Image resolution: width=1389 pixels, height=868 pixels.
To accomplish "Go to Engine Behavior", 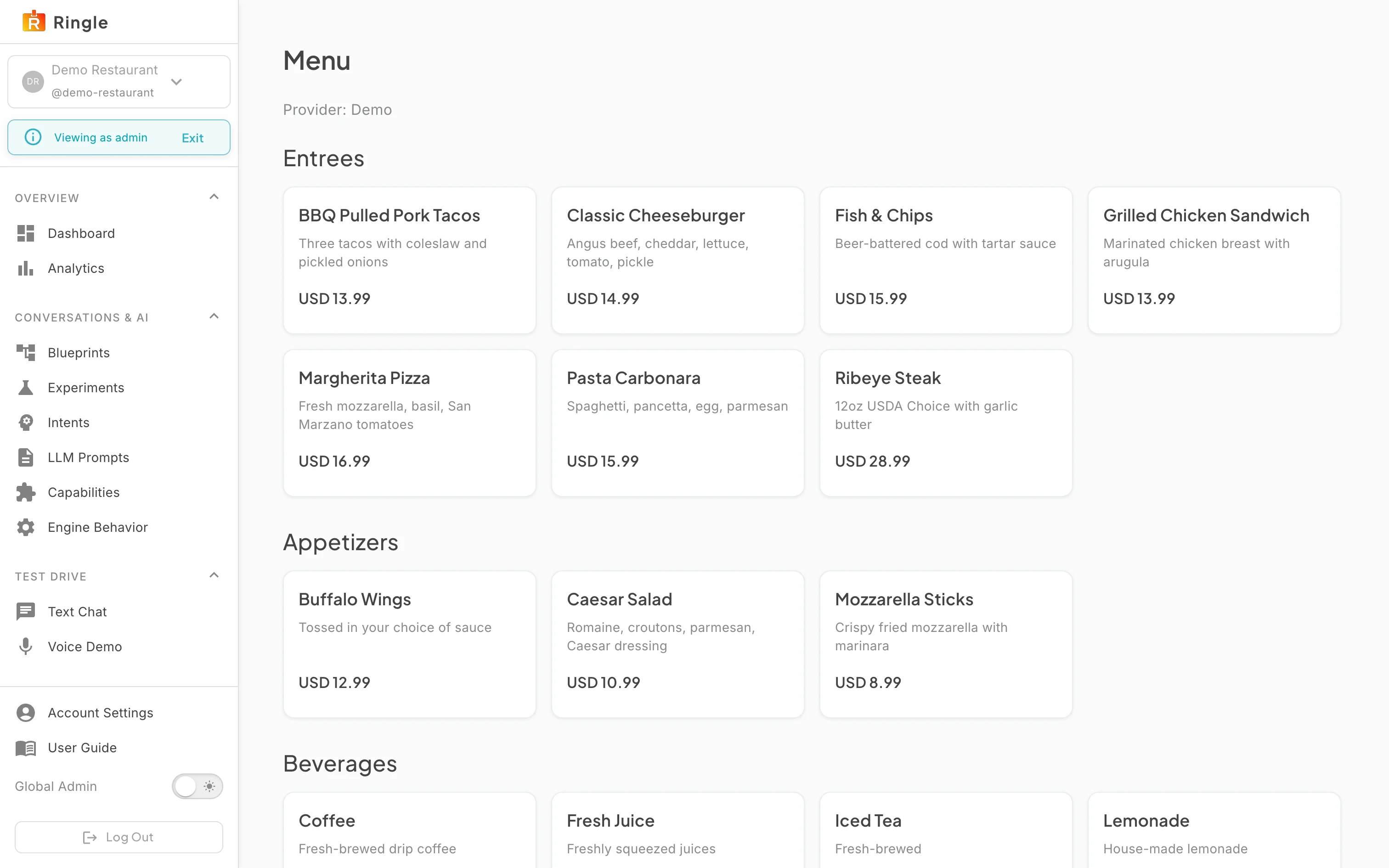I will 119,527.
